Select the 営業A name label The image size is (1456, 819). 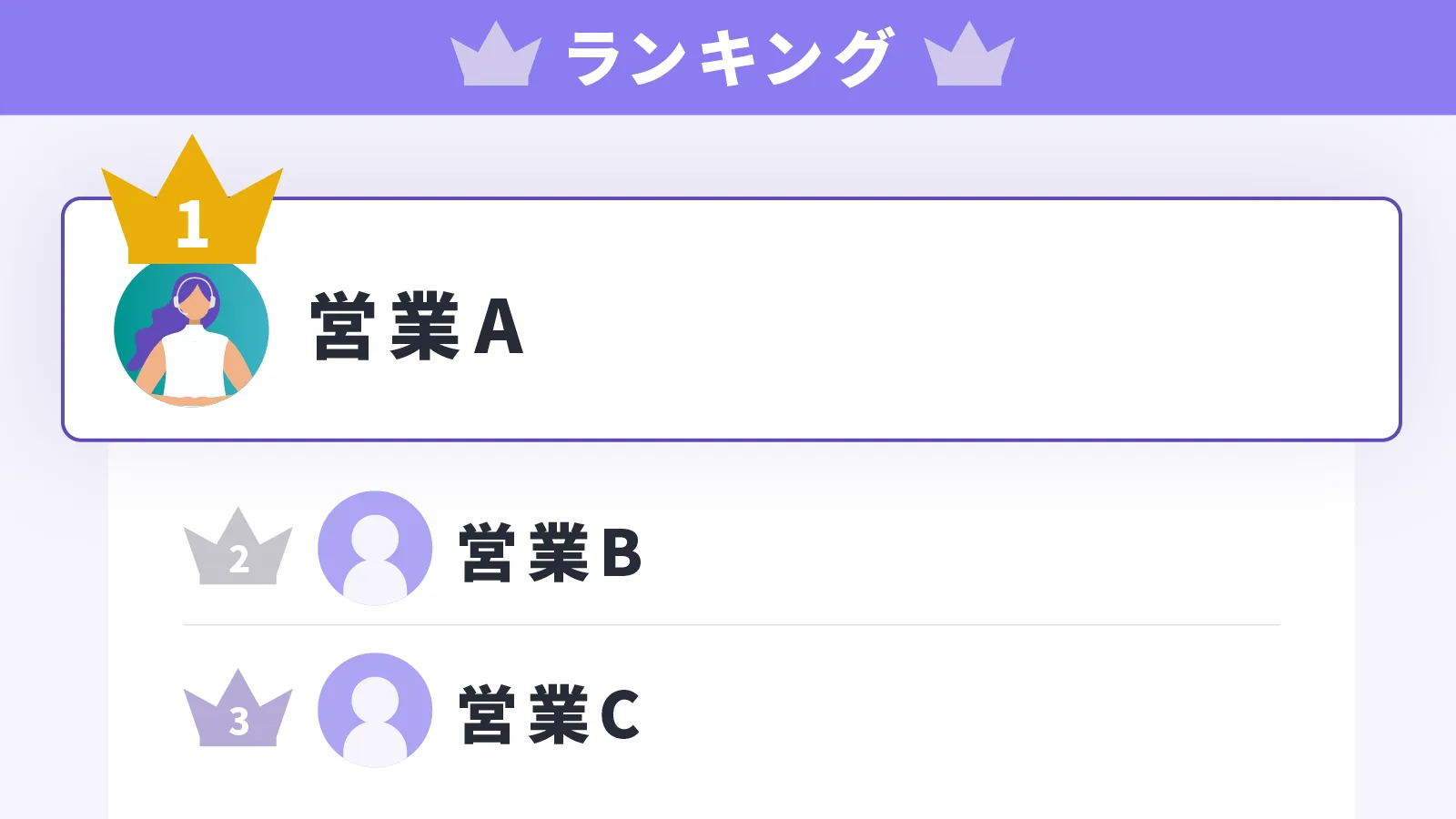417,327
